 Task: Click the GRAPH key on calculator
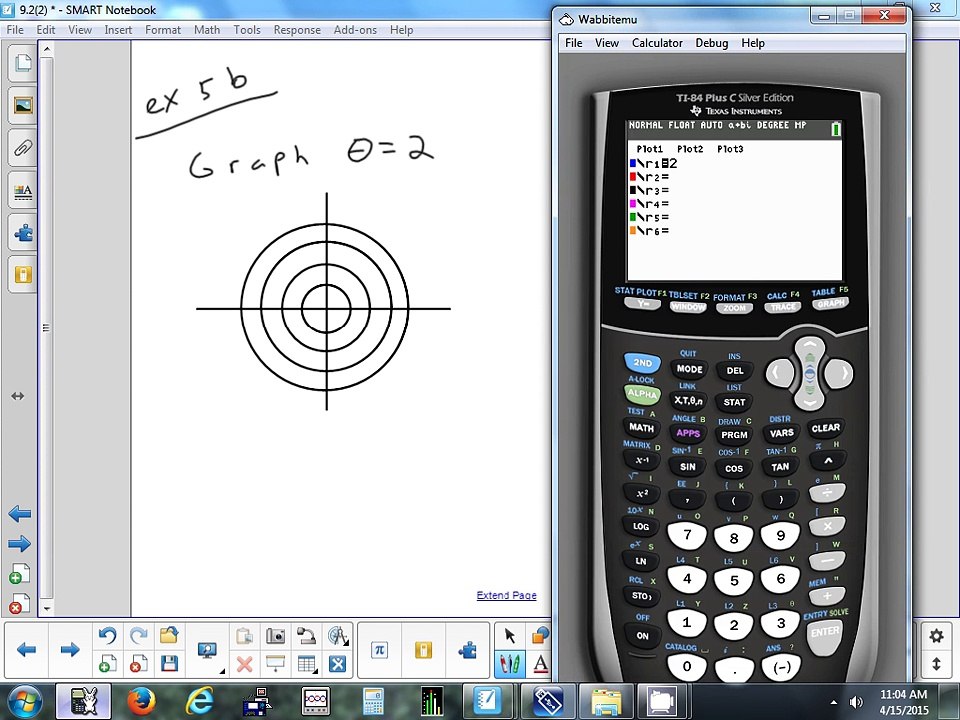[830, 304]
